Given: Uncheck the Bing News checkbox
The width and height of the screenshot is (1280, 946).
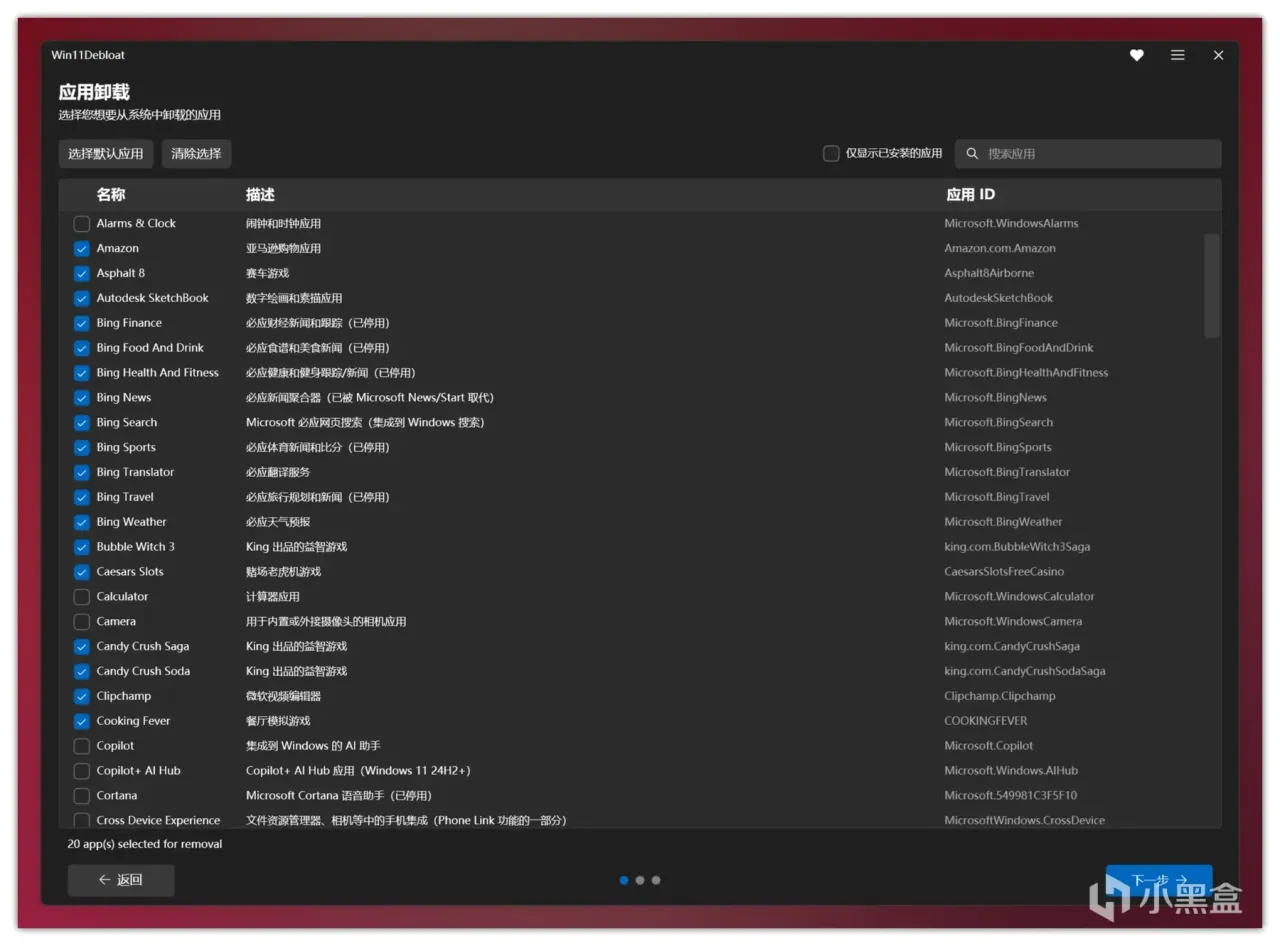Looking at the screenshot, I should [x=82, y=398].
